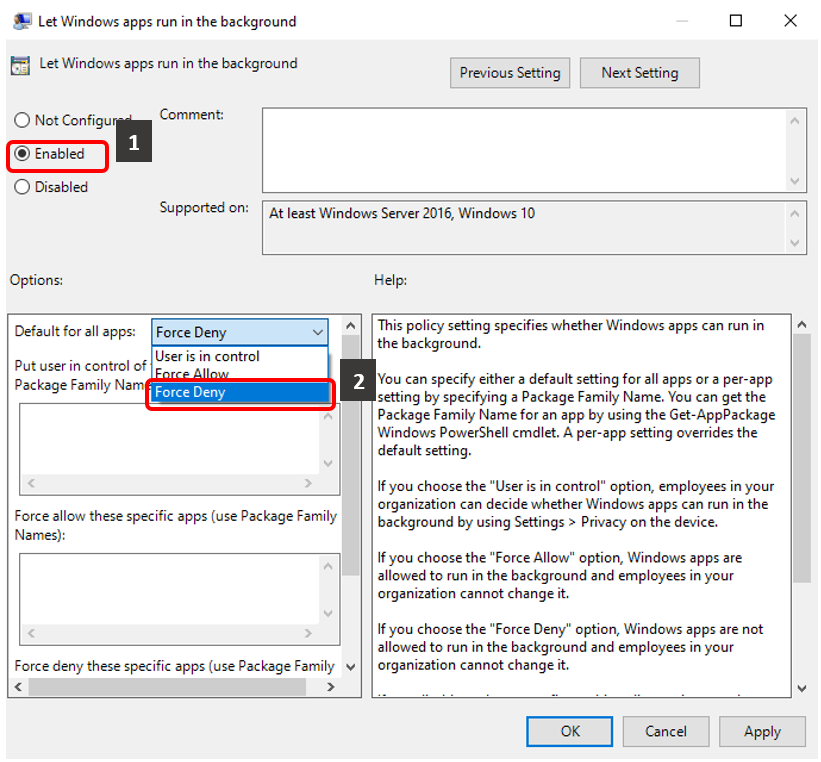Click inside the Comment text box
This screenshot has width=821, height=762.
pyautogui.click(x=524, y=150)
